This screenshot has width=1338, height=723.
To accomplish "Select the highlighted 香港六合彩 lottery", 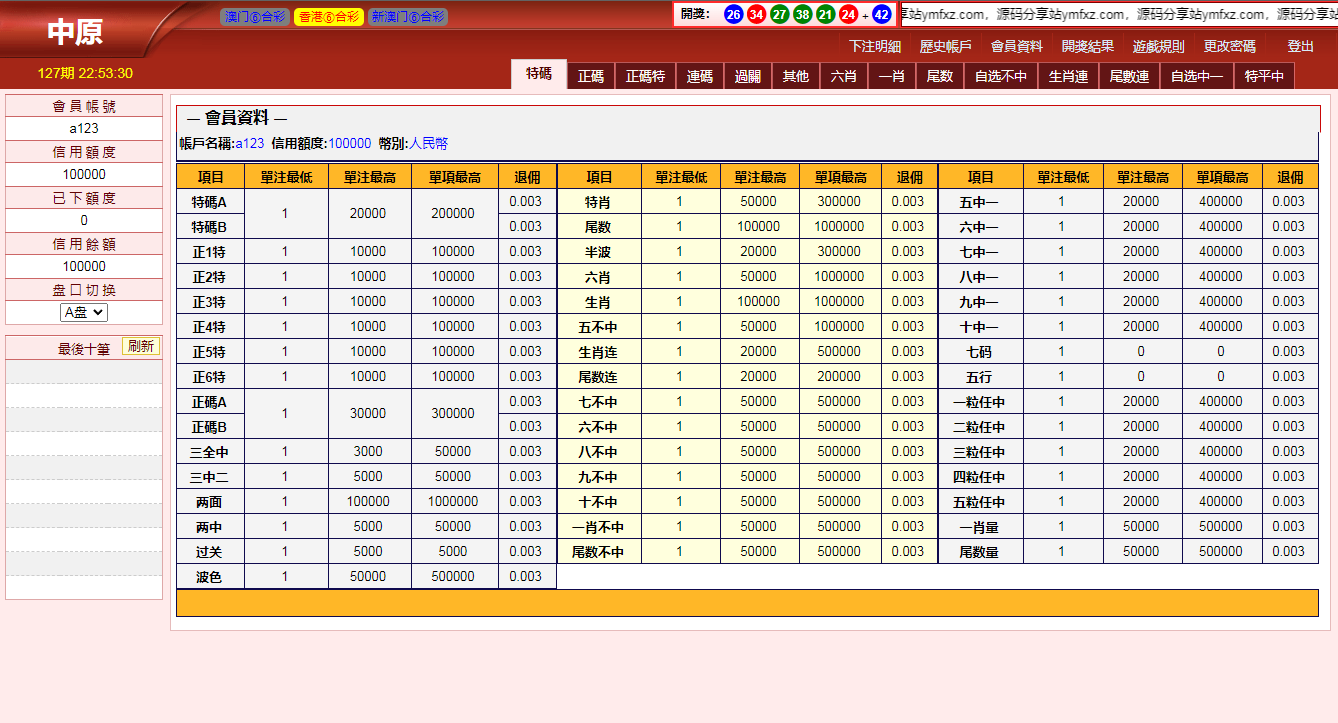I will (x=328, y=17).
